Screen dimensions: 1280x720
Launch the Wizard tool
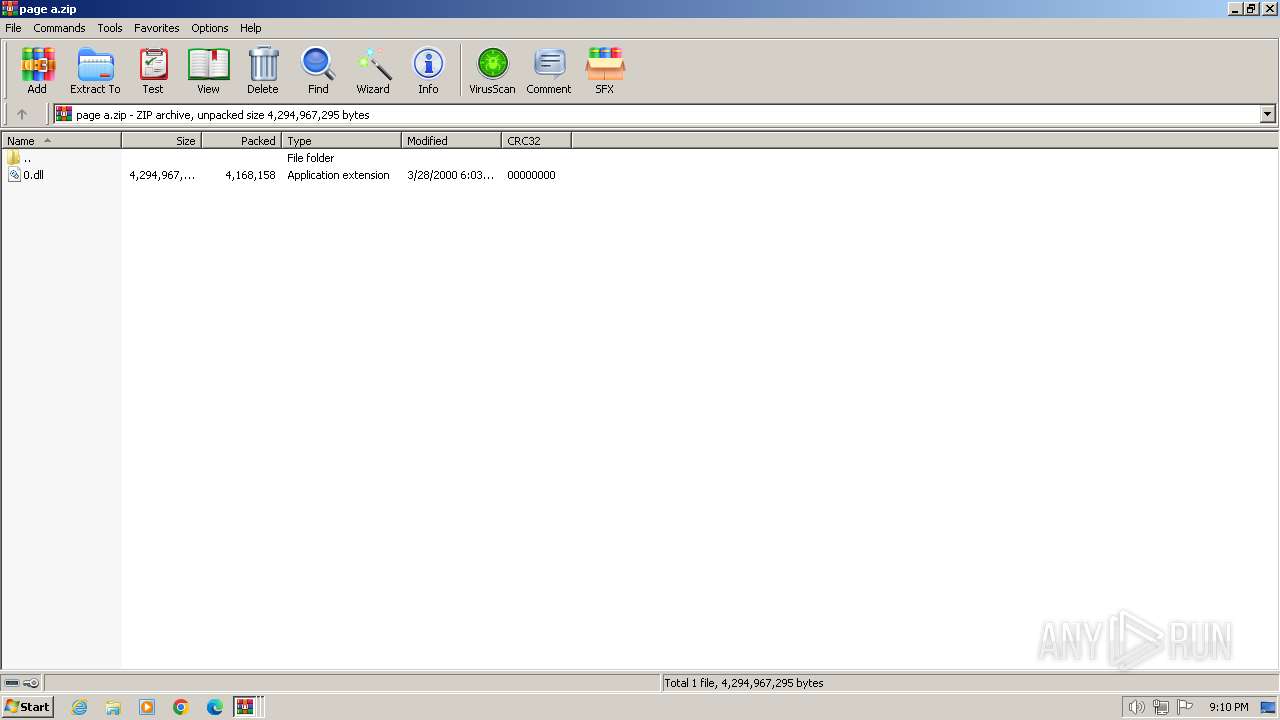coord(373,71)
